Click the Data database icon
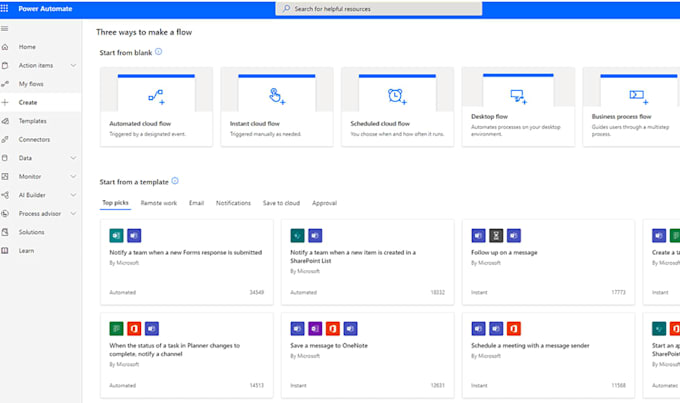This screenshot has width=680, height=403. (5, 158)
